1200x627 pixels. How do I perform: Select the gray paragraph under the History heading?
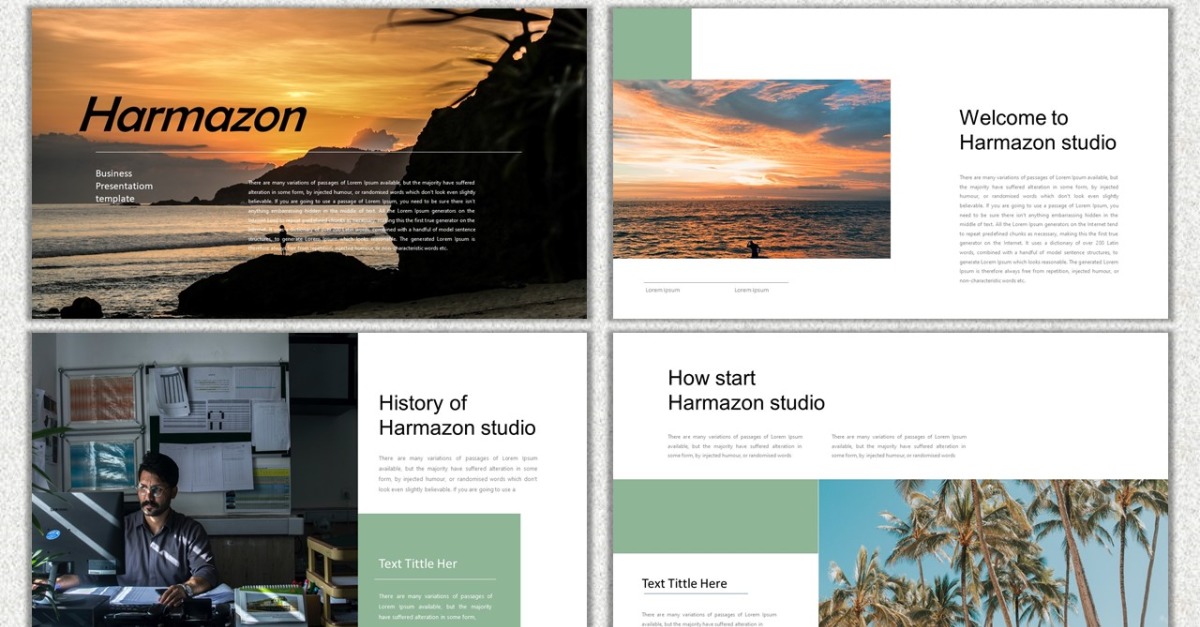pos(457,474)
